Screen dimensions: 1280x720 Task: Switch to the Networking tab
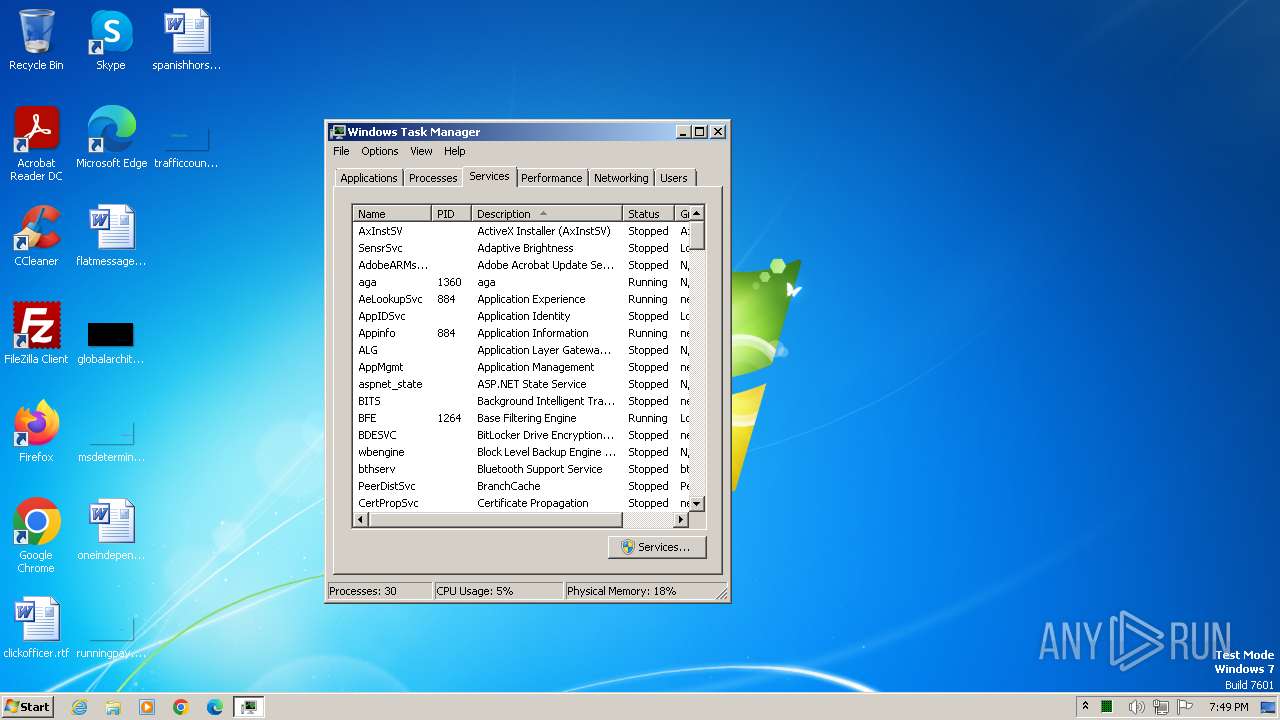(x=621, y=178)
